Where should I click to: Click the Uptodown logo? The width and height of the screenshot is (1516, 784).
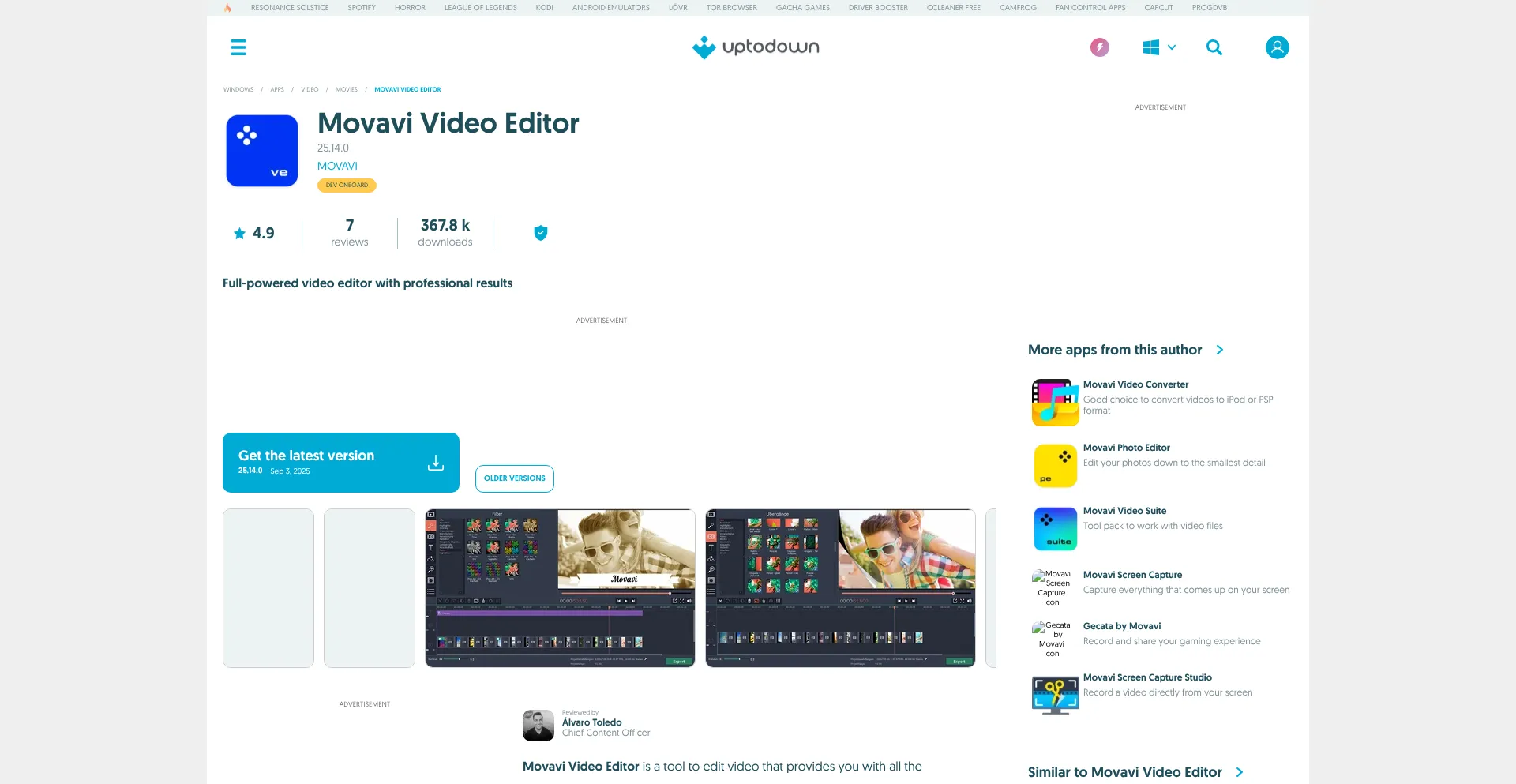click(x=756, y=47)
